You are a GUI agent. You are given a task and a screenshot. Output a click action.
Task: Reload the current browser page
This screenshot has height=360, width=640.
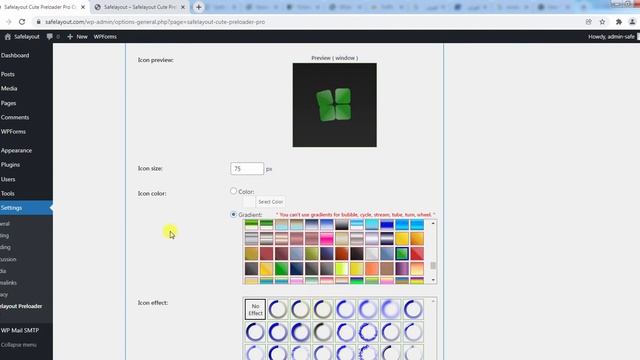tap(22, 22)
